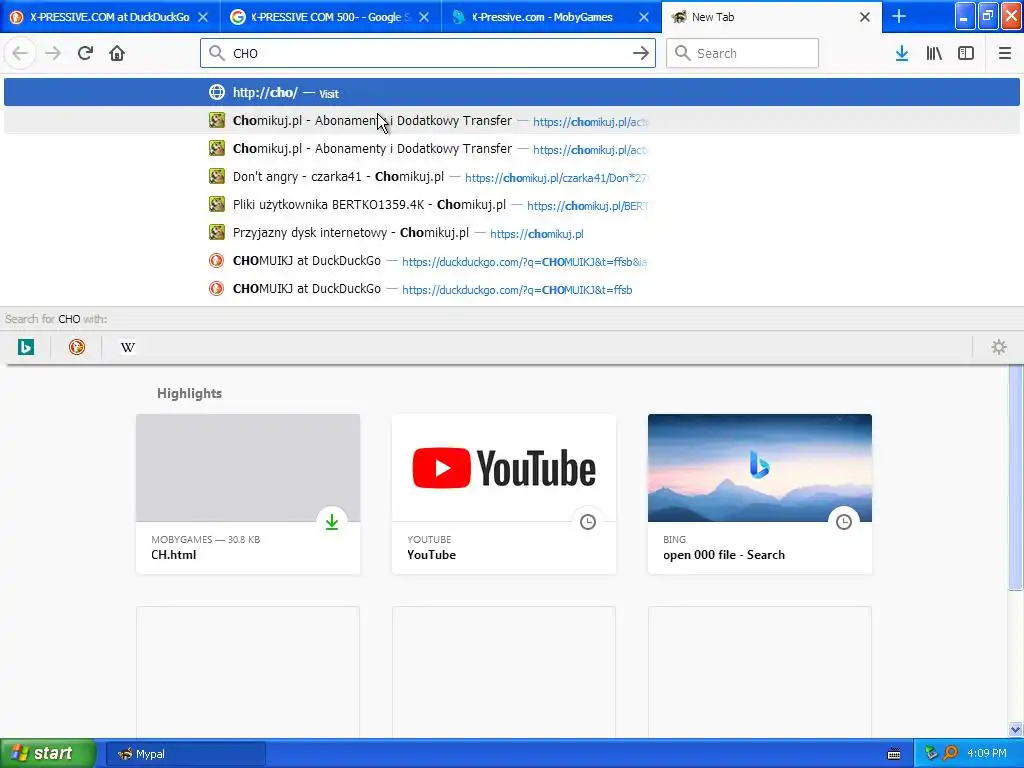Viewport: 1024px width, 768px height.
Task: Open Don't angry - czarka41 suggestion
Action: coord(512,177)
